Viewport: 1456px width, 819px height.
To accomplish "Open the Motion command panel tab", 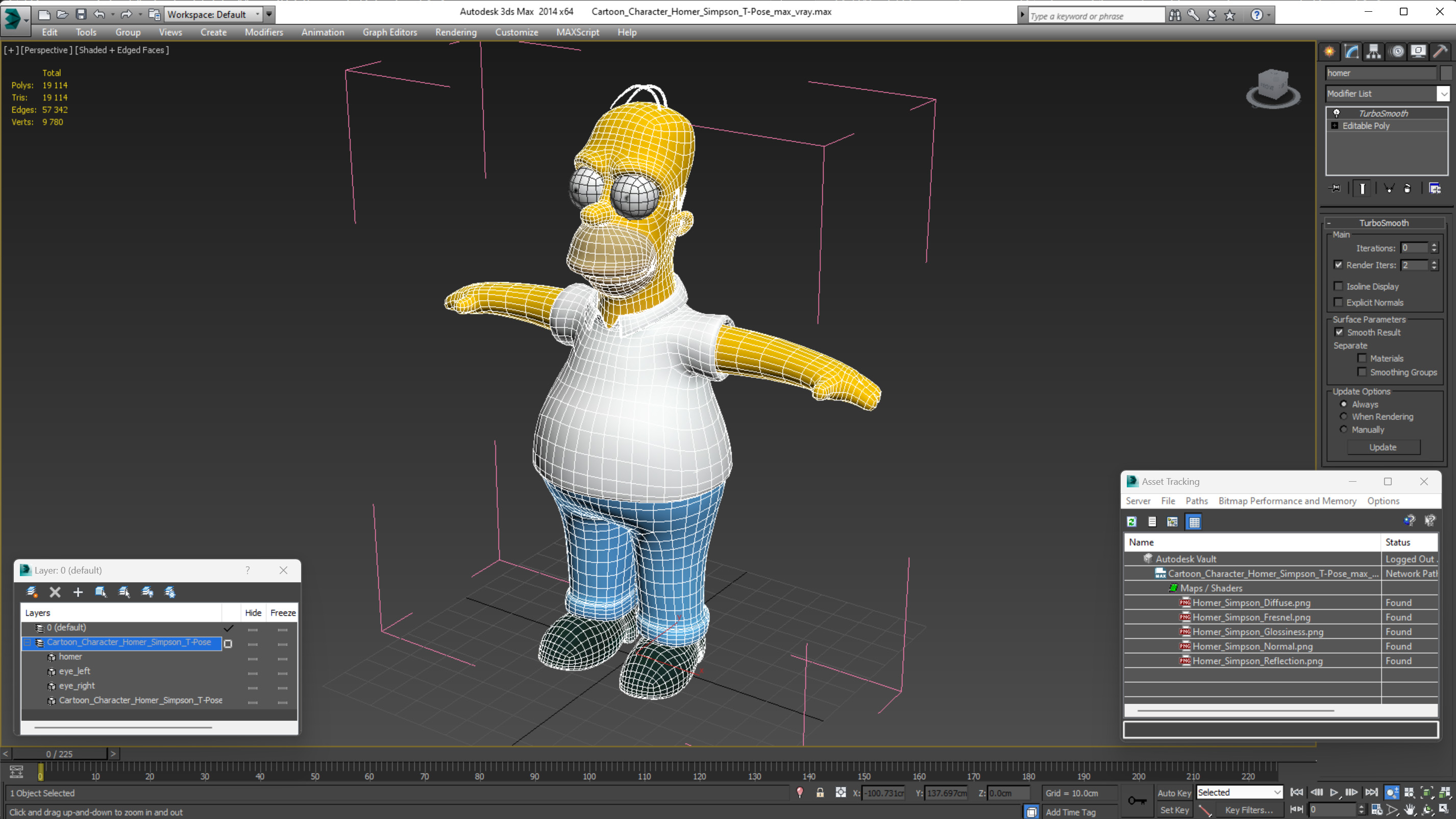I will (x=1397, y=52).
